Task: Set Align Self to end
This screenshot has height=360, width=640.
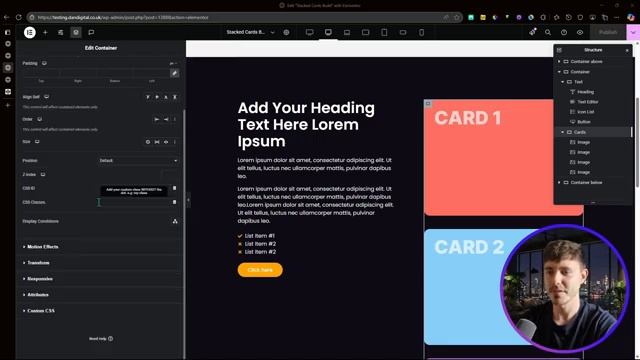Action: 166,97
